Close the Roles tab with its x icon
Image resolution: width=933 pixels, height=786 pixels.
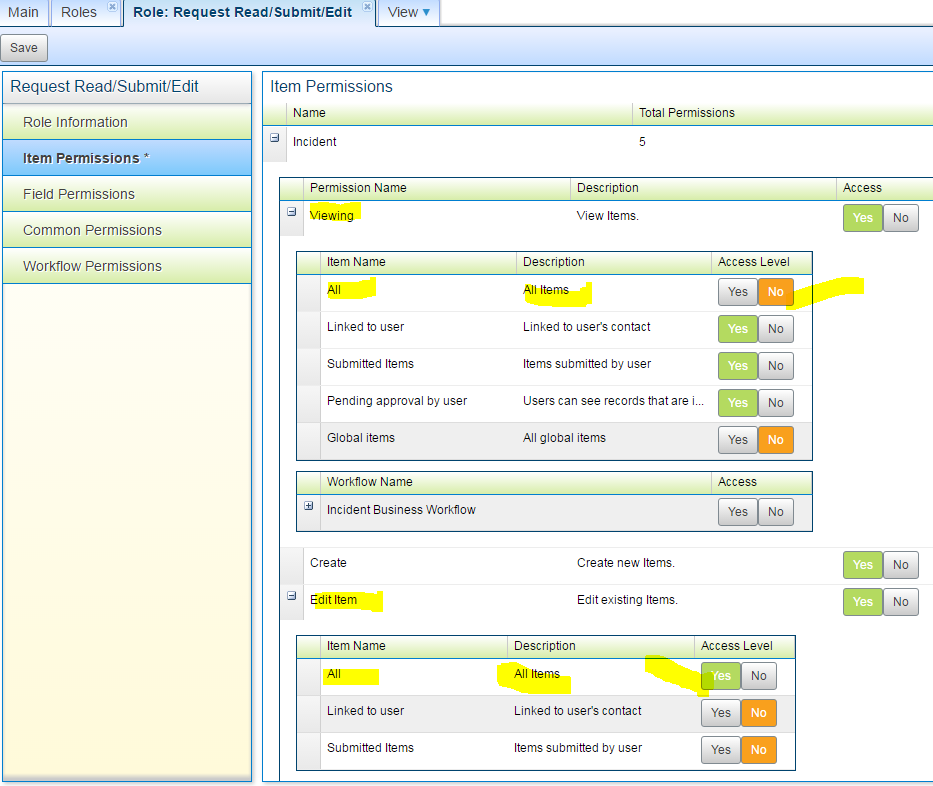(x=112, y=7)
